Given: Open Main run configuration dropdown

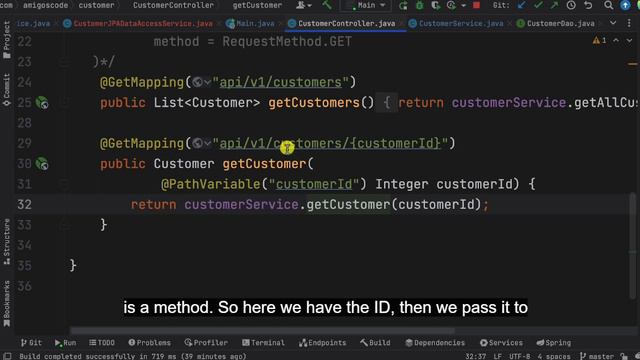Looking at the screenshot, I should (367, 5).
